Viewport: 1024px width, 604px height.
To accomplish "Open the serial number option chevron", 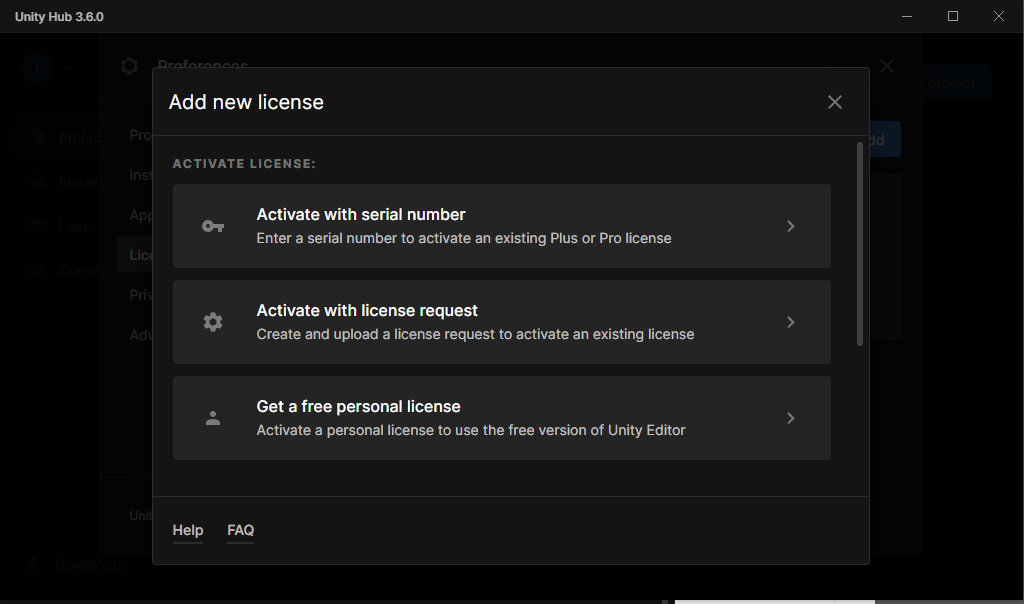I will coord(790,226).
